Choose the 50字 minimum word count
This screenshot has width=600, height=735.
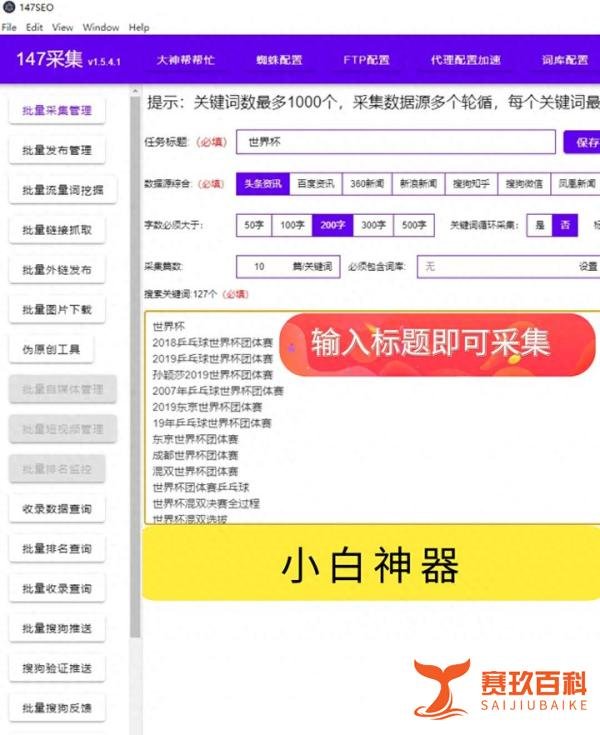[254, 225]
